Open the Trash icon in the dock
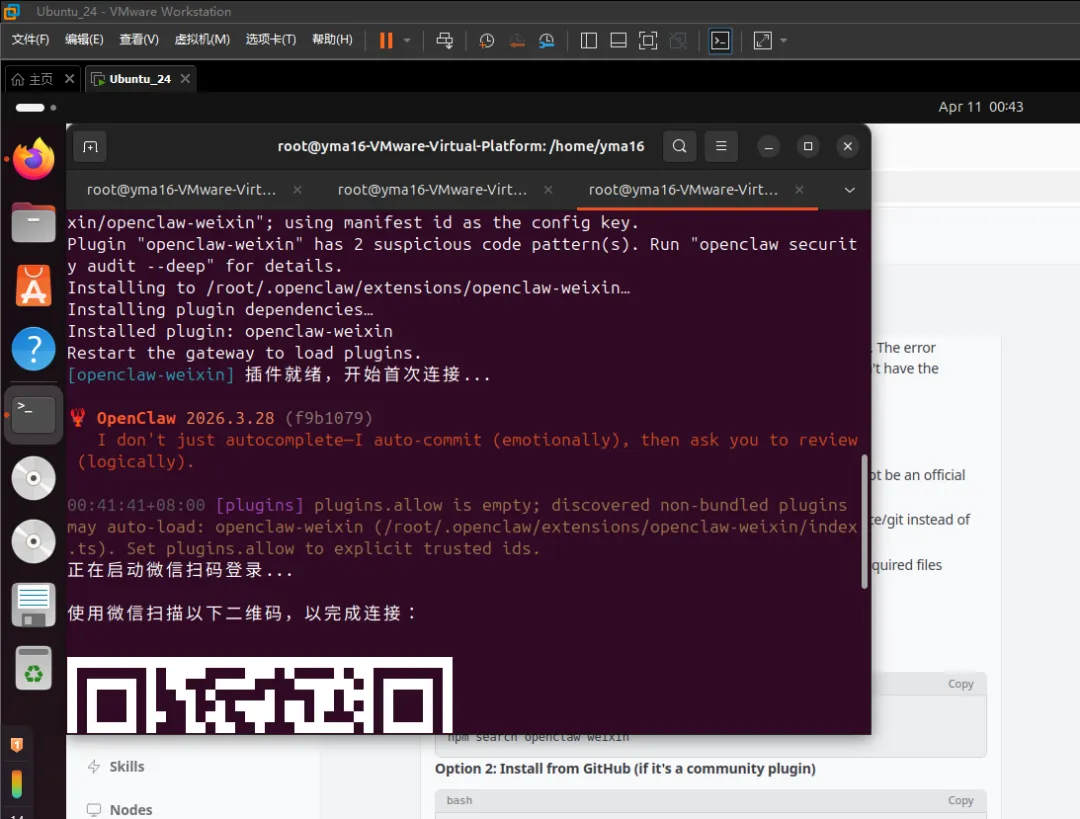 [33, 668]
